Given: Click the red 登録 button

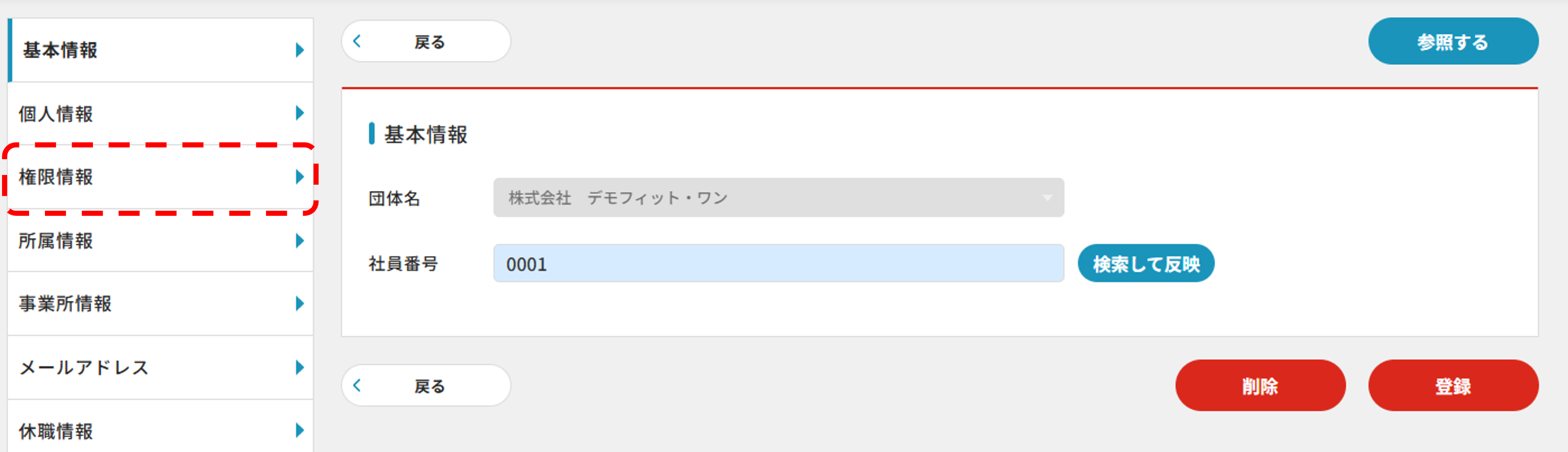Looking at the screenshot, I should (1452, 386).
